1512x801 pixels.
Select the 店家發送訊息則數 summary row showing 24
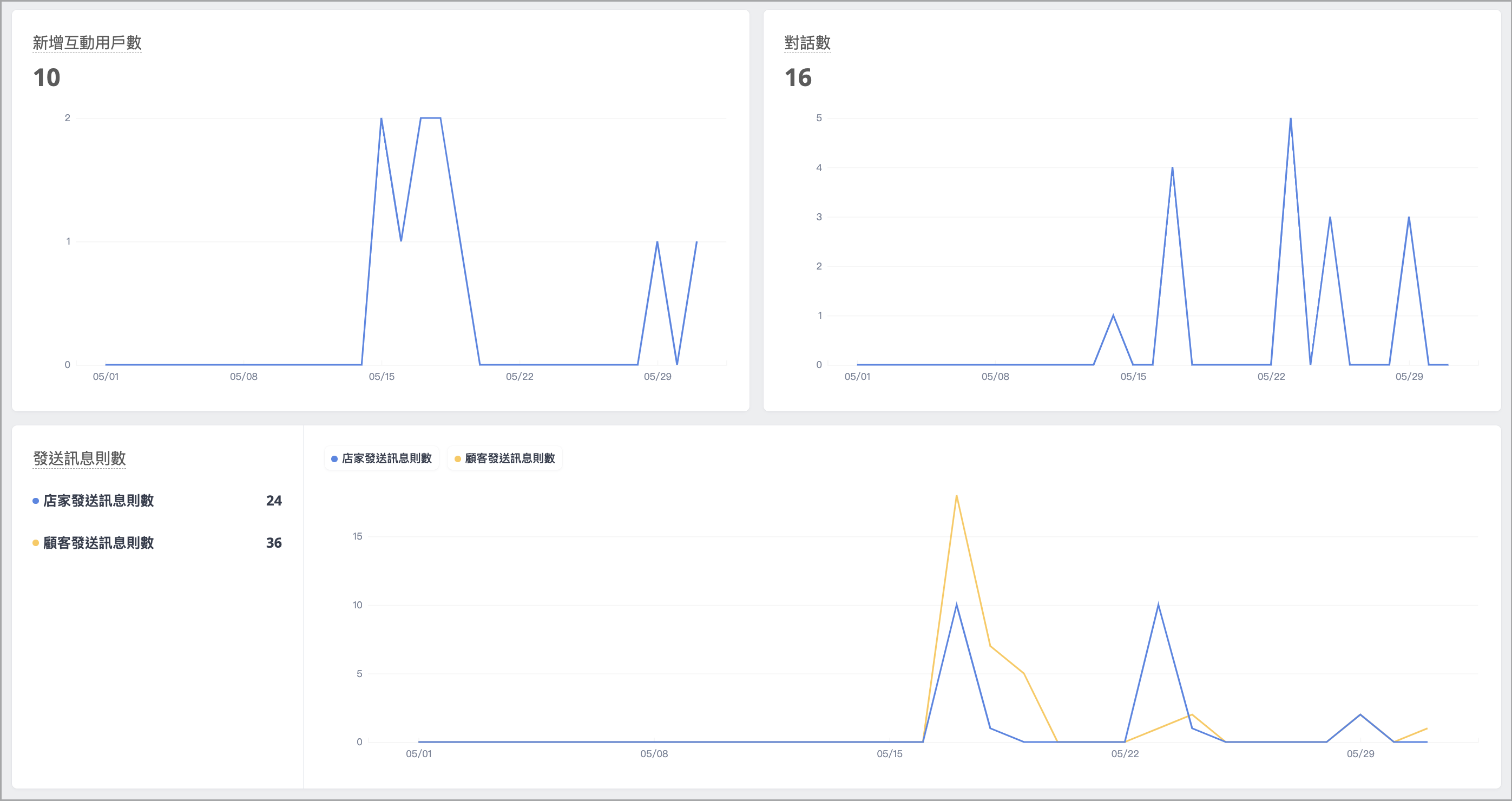pos(157,501)
